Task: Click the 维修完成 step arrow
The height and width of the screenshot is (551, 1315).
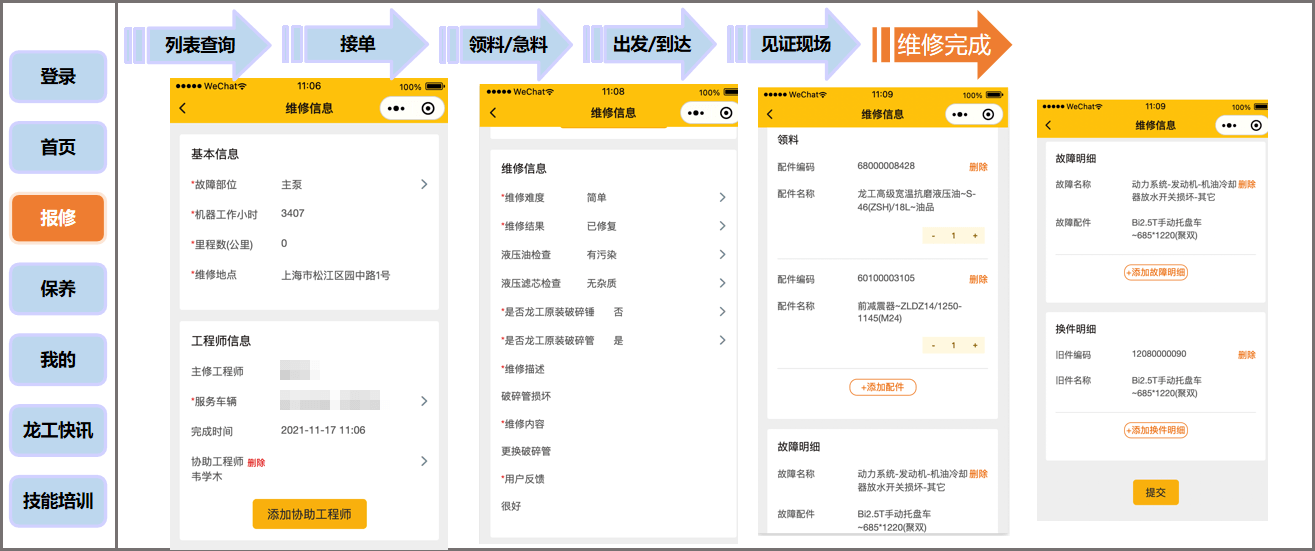Action: tap(944, 45)
